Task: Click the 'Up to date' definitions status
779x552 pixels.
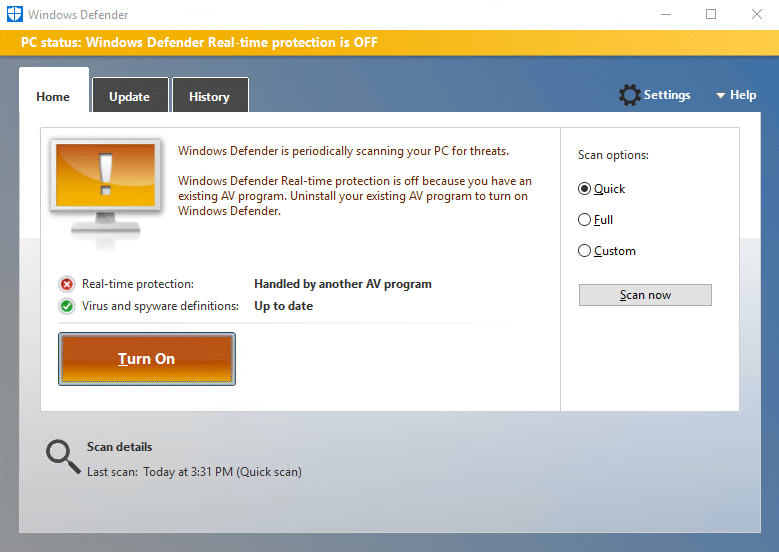Action: coord(284,306)
